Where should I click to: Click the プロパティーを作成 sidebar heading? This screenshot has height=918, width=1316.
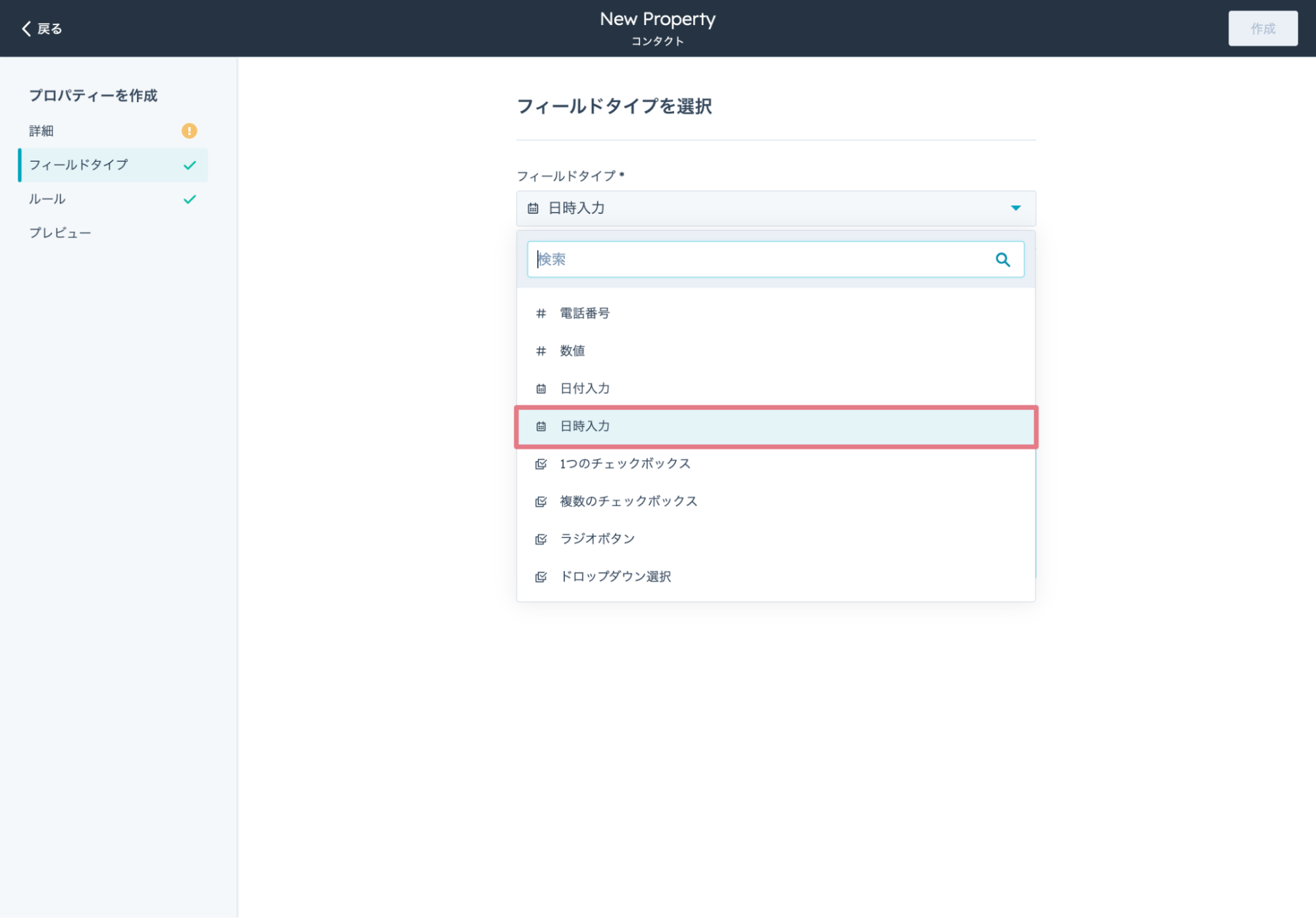(93, 95)
